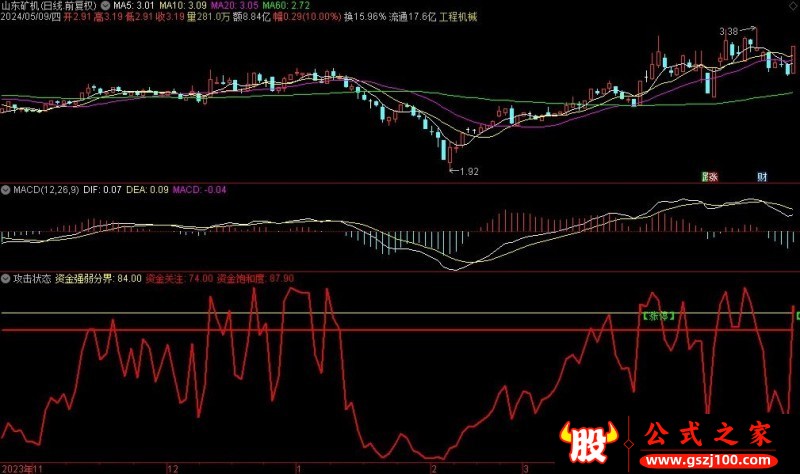This screenshot has width=800, height=474.
Task: Click the 3.38 high price marker
Action: 729,32
